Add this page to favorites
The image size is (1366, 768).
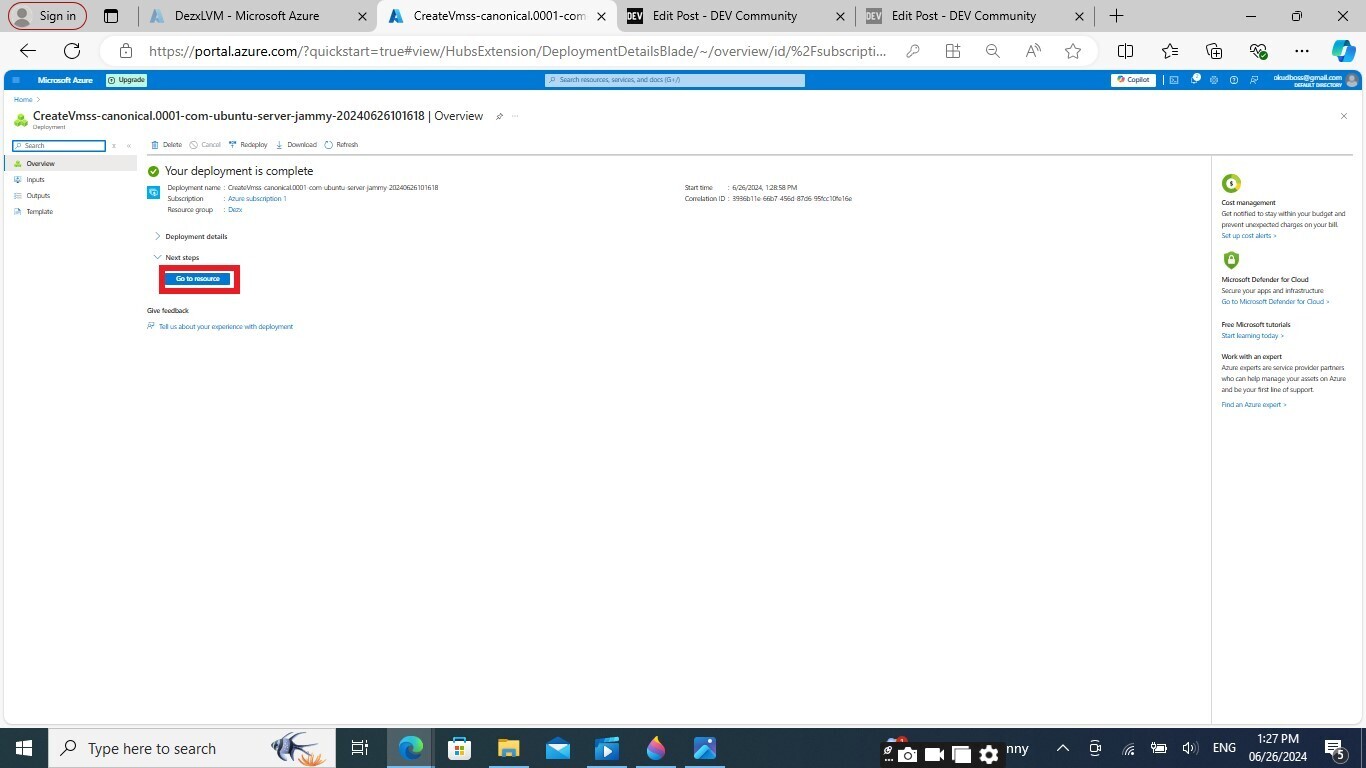pyautogui.click(x=1073, y=51)
